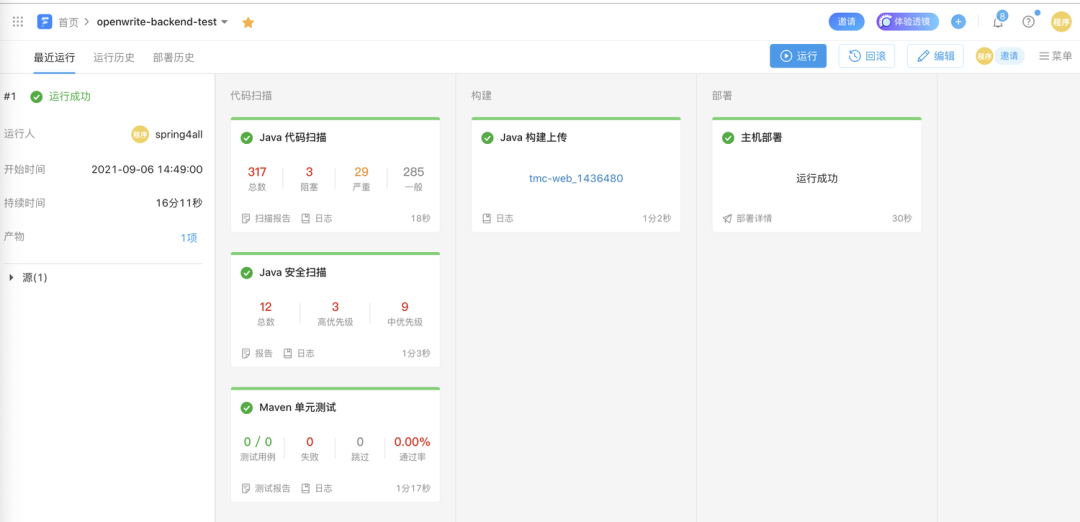Open 测试报告 for Maven 单元测试
This screenshot has height=522, width=1080.
[x=266, y=489]
